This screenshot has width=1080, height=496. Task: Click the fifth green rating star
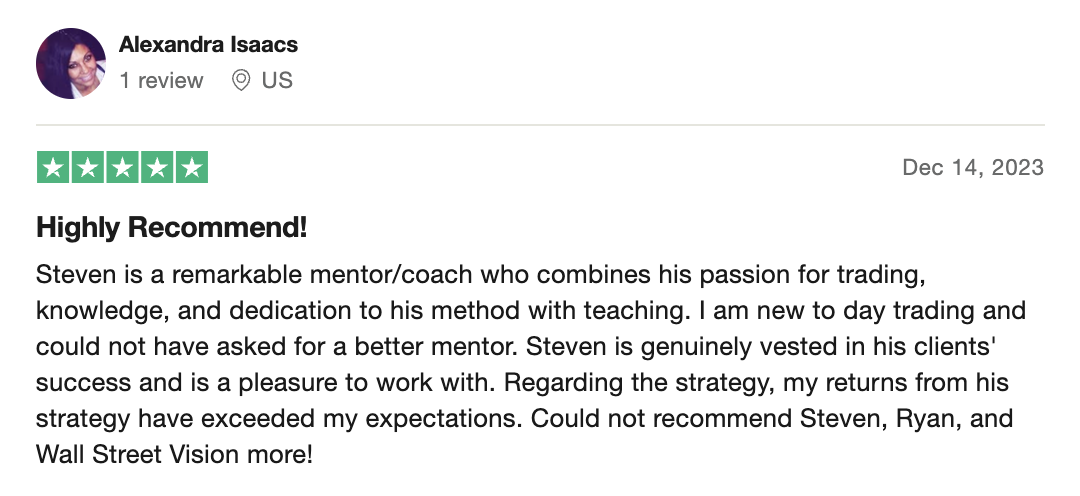[x=191, y=167]
